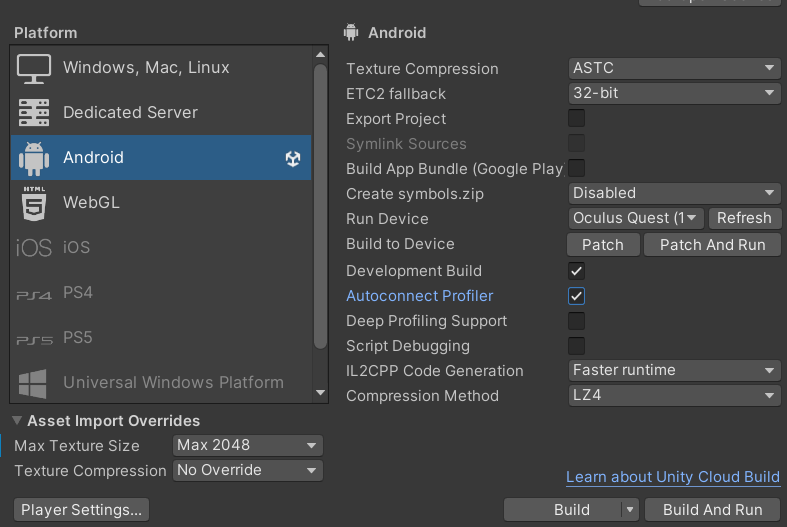The image size is (787, 527).
Task: Enable Deep Profiling Support checkbox
Action: [x=576, y=321]
